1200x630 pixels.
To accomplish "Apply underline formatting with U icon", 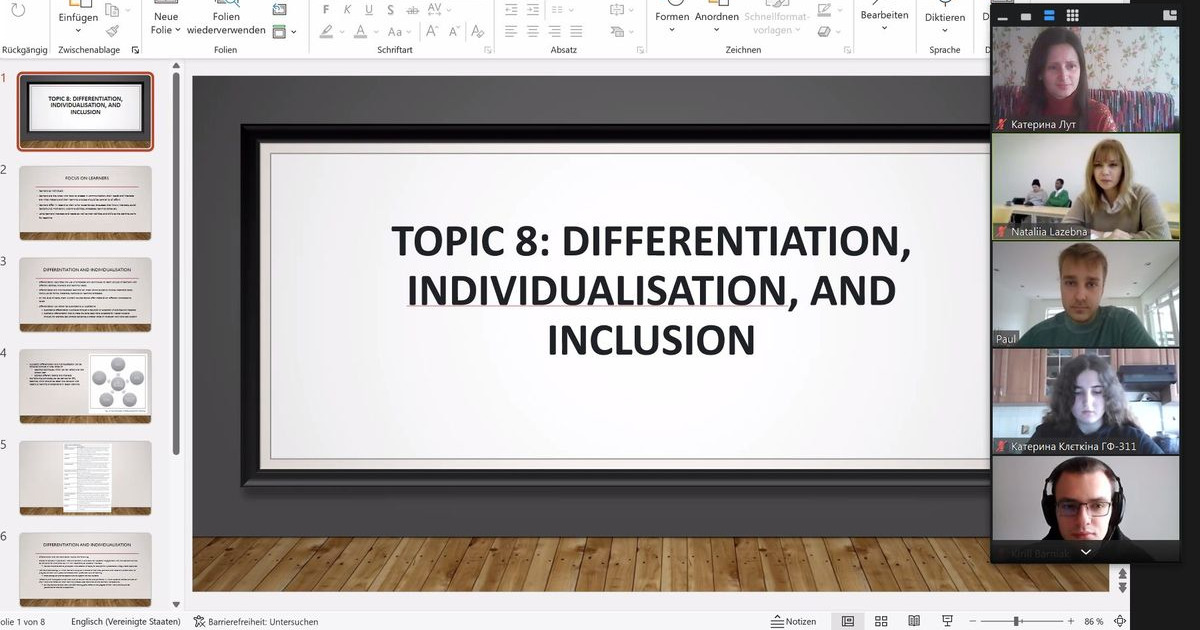I will (367, 10).
